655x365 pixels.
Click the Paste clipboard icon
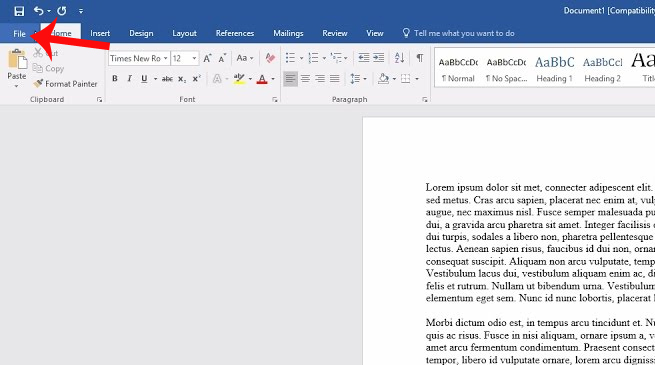pyautogui.click(x=17, y=59)
